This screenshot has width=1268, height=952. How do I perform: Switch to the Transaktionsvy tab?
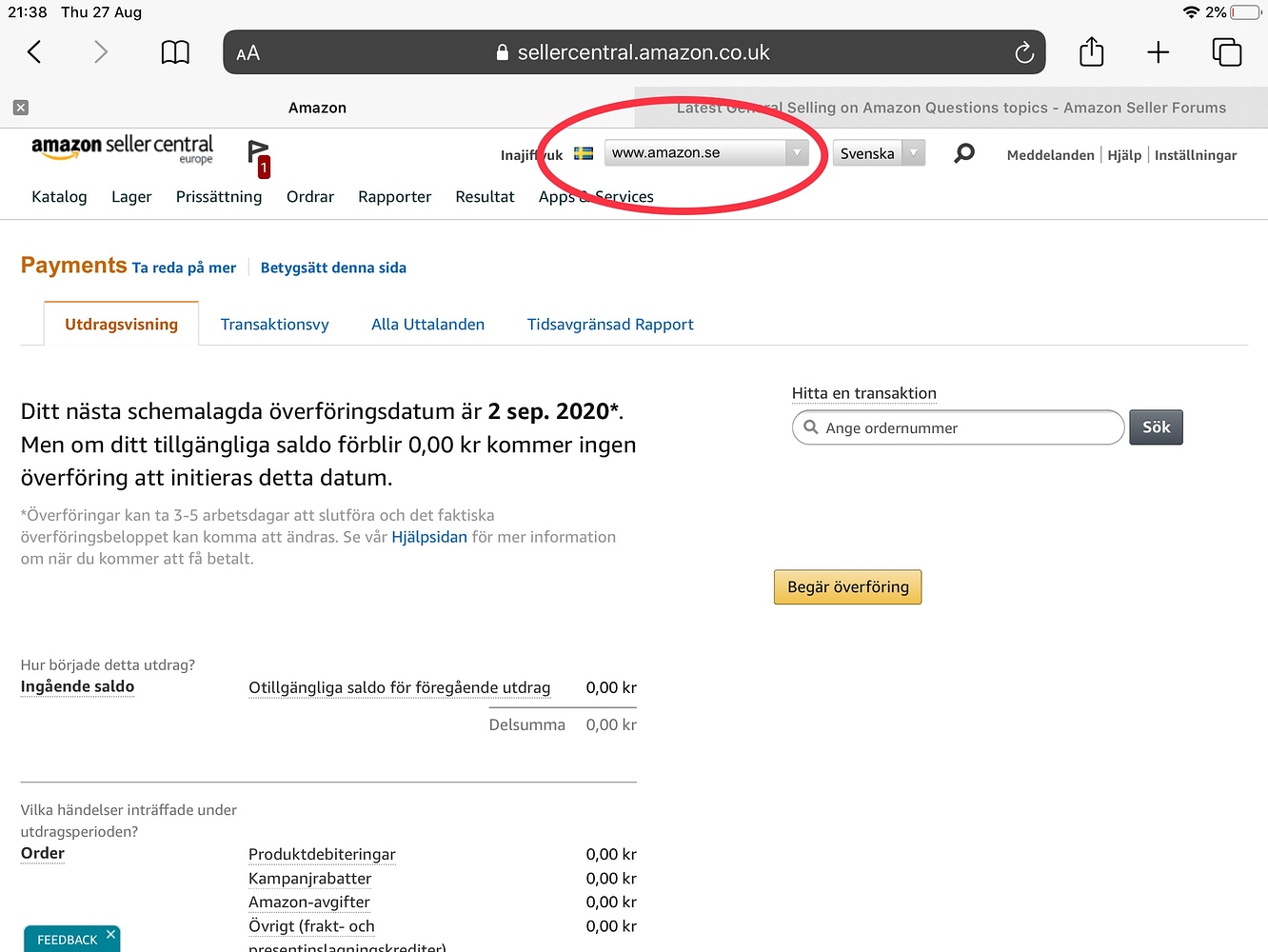tap(274, 324)
